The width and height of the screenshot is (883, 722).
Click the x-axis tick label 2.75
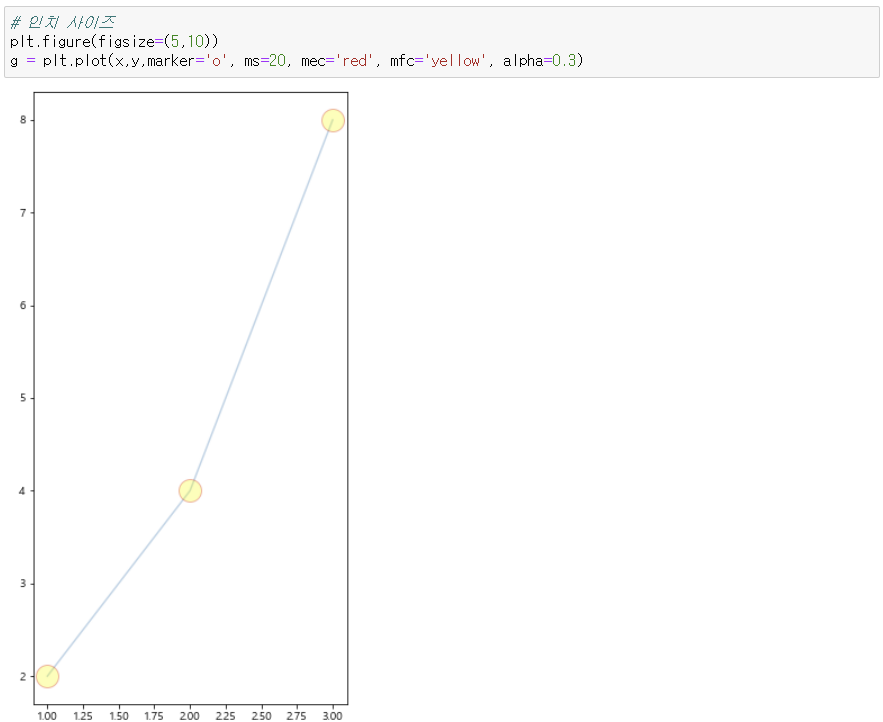pyautogui.click(x=297, y=716)
